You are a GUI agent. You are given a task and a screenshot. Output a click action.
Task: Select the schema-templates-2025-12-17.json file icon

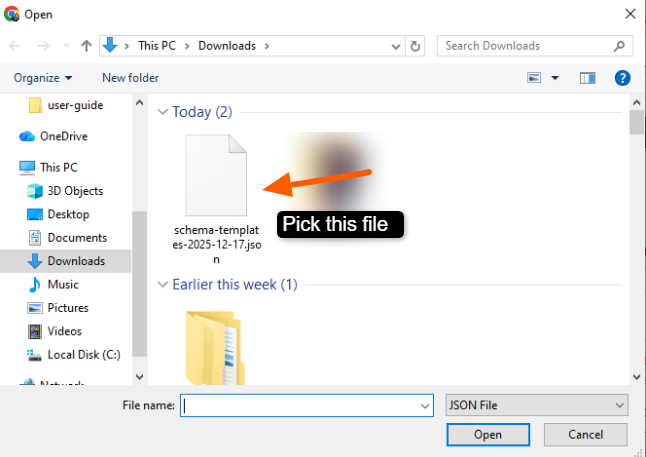click(x=216, y=175)
